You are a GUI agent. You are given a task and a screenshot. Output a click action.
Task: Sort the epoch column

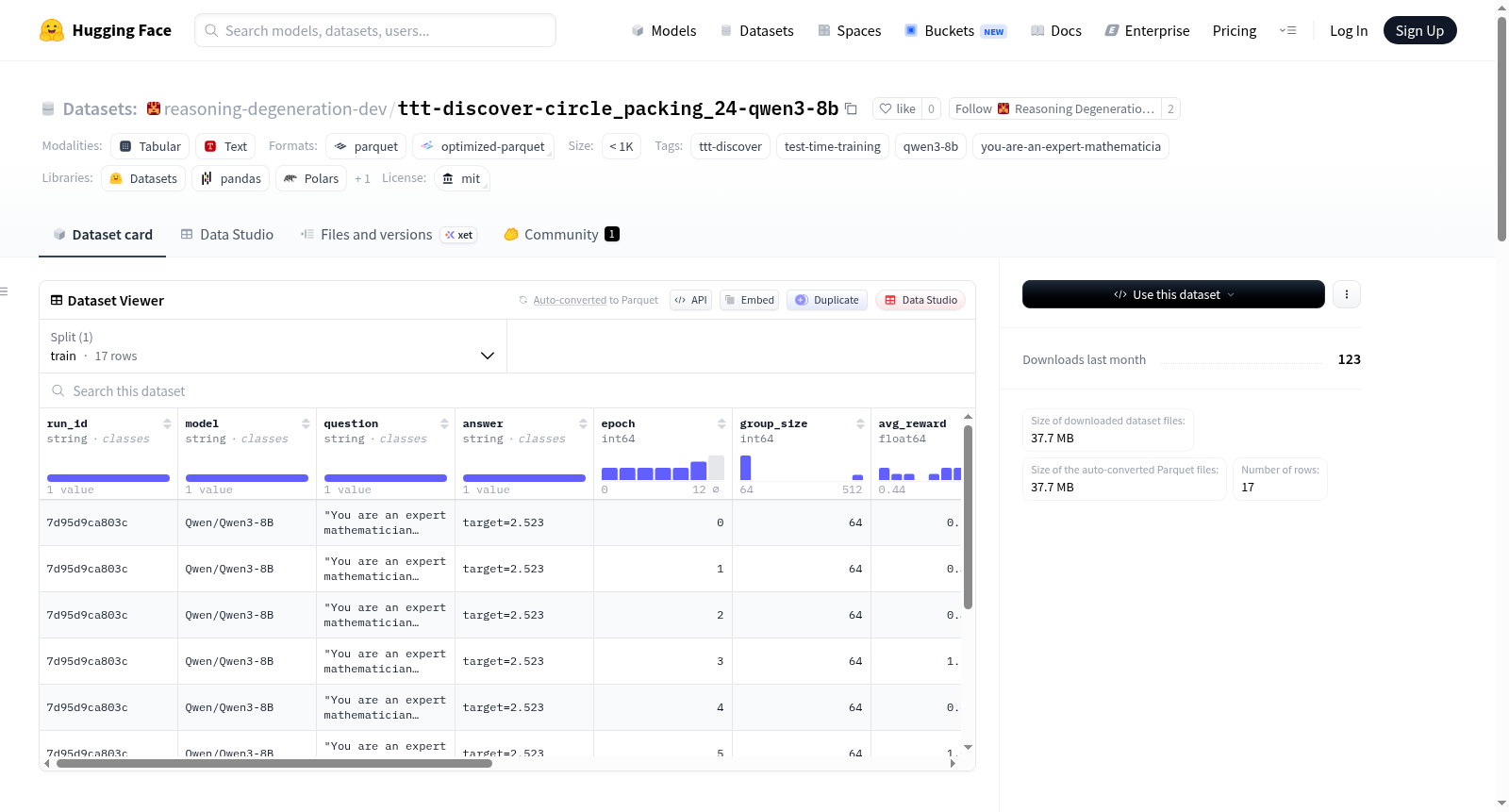click(721, 423)
